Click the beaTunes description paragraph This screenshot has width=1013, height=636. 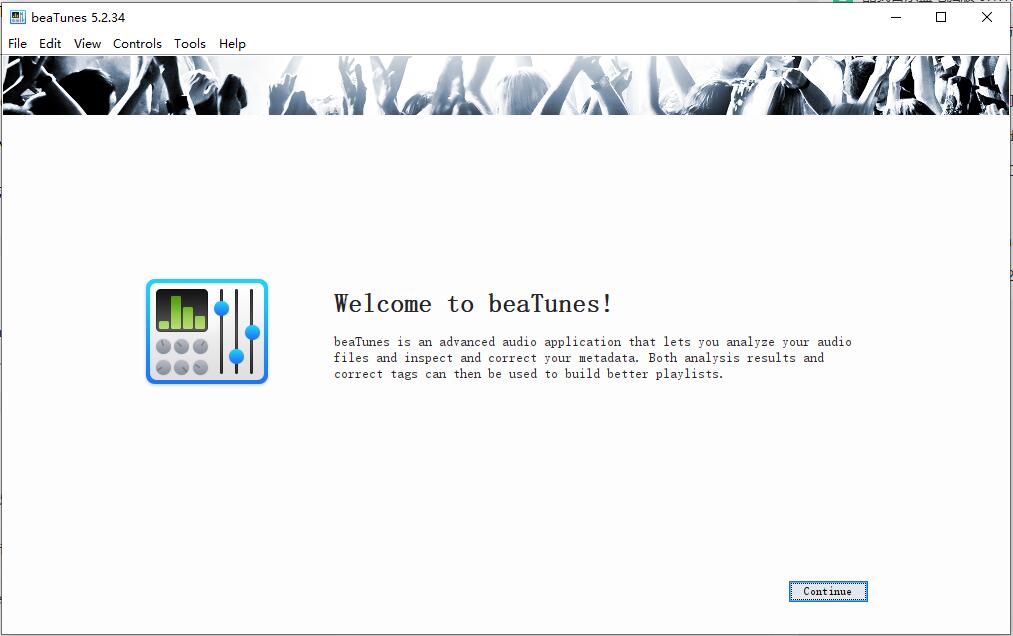tap(592, 358)
